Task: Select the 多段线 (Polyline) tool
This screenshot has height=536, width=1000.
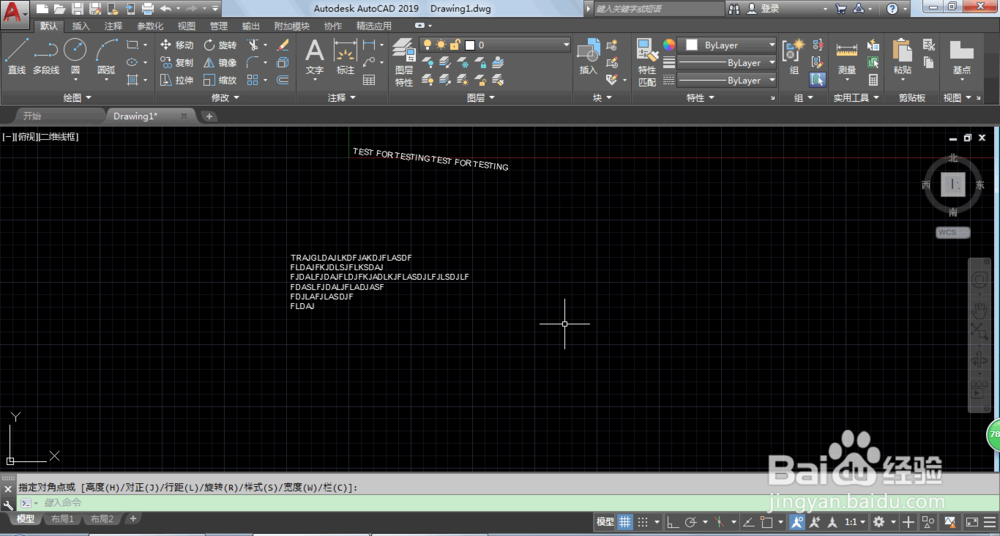Action: (x=46, y=56)
